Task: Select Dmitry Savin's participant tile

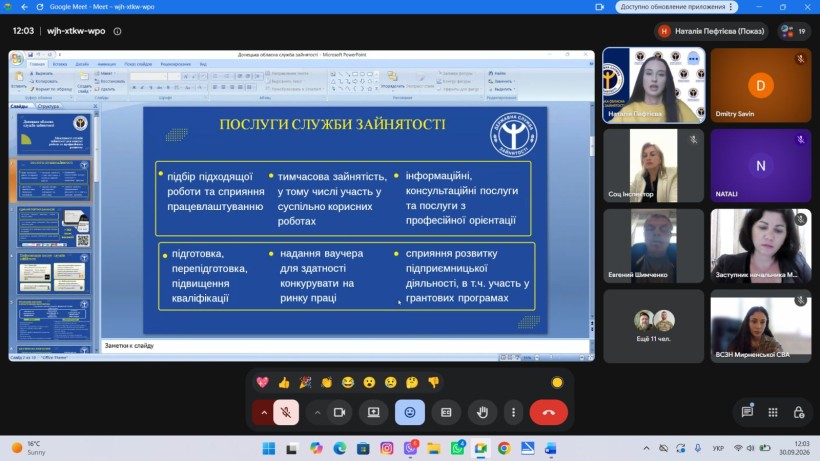Action: [761, 85]
